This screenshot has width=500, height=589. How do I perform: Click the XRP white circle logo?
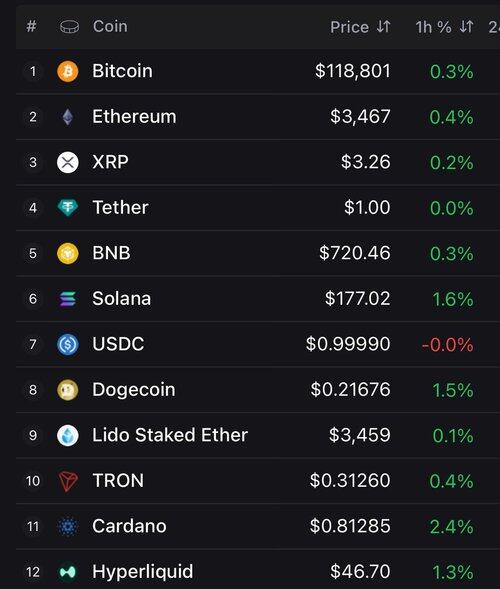(x=68, y=162)
